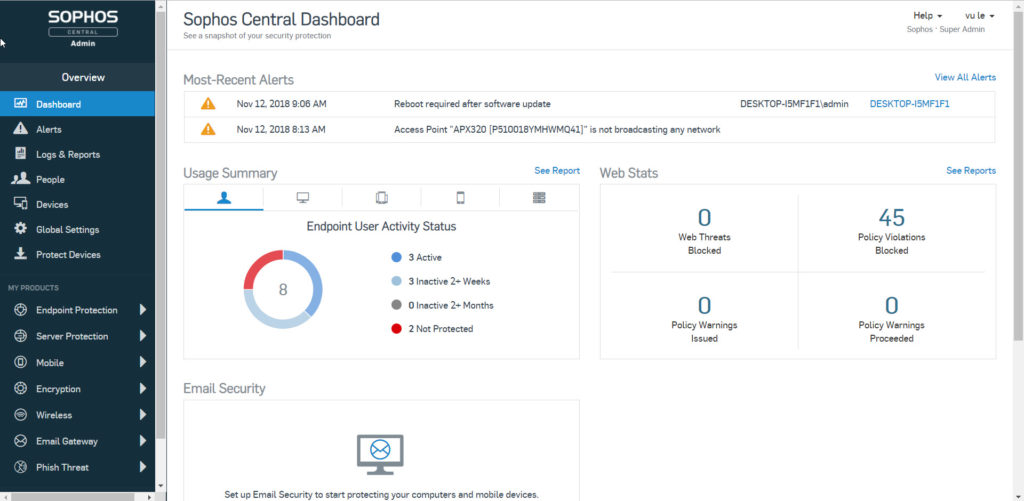Select the single phone tab in Usage Summary
Image resolution: width=1024 pixels, height=501 pixels.
pos(460,198)
